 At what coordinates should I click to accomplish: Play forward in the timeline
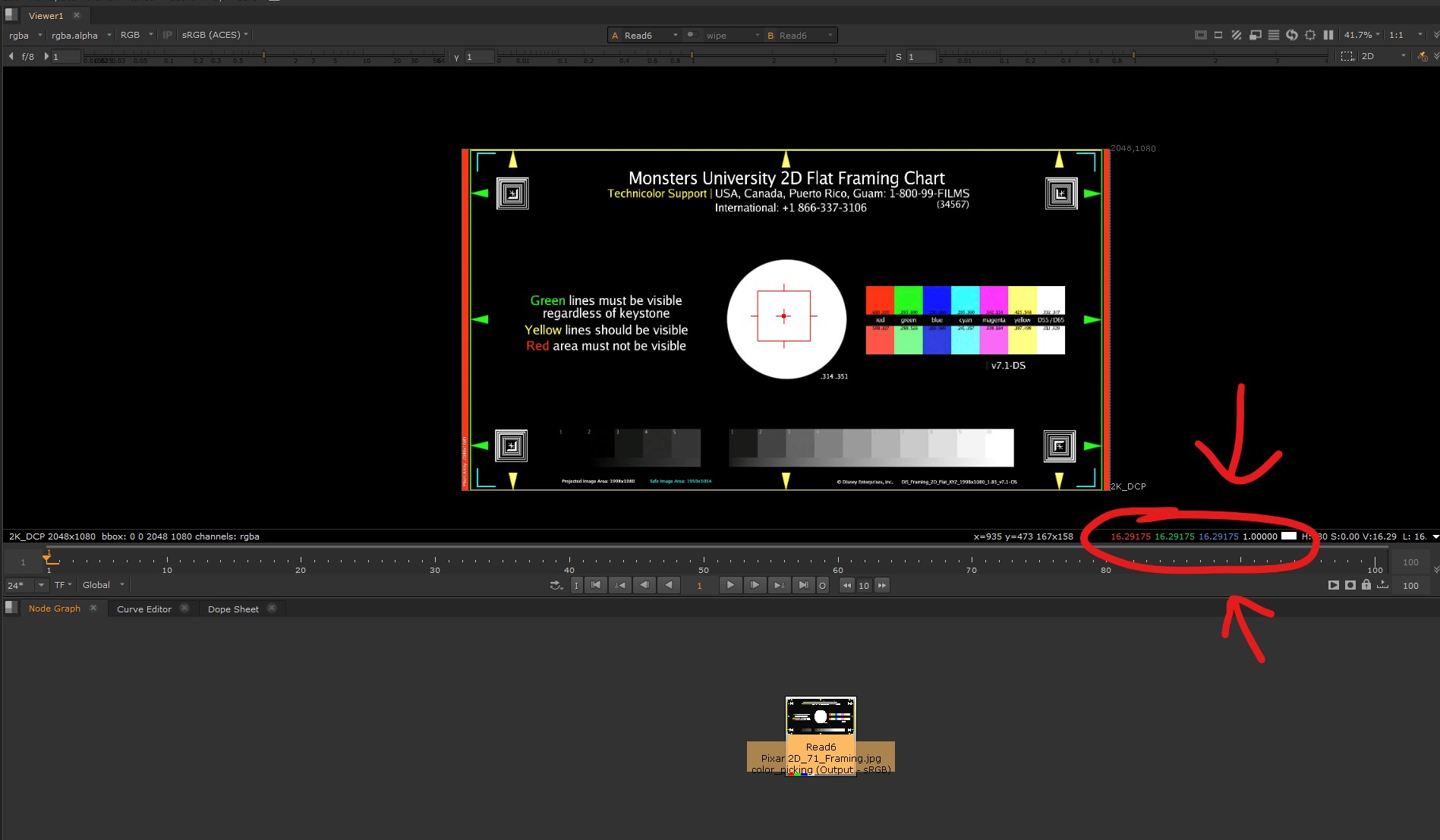(x=730, y=585)
